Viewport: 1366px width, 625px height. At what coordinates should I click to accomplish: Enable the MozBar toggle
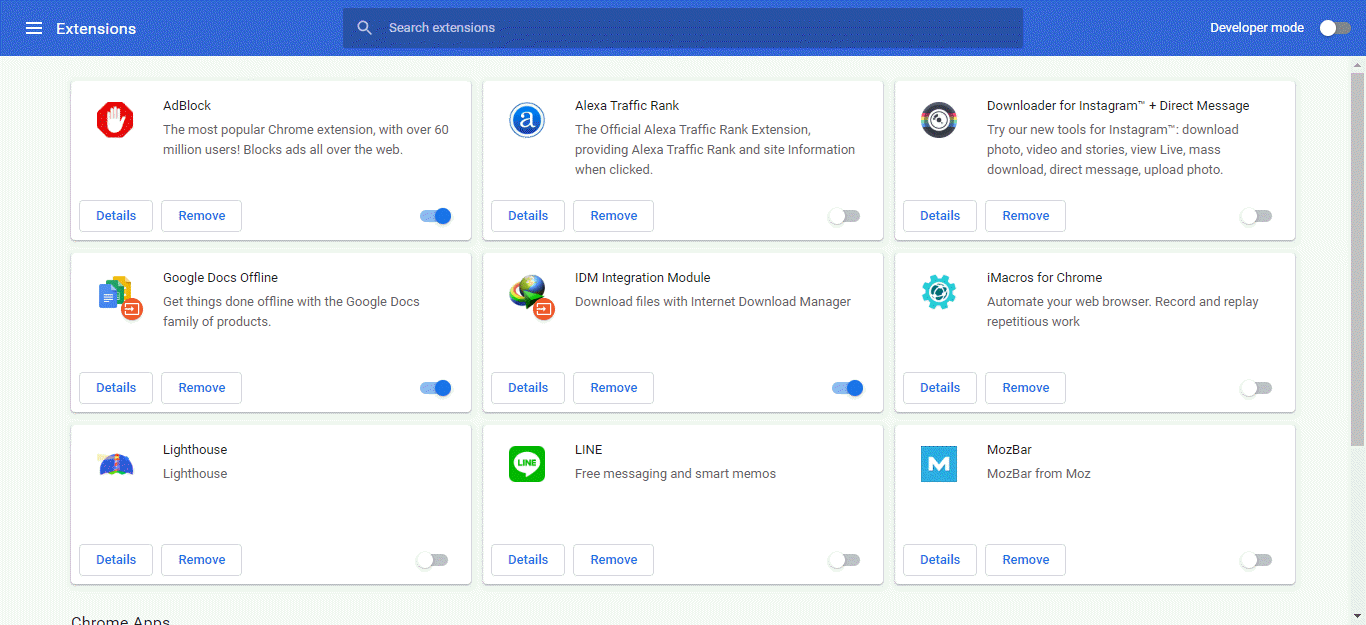coord(1256,560)
